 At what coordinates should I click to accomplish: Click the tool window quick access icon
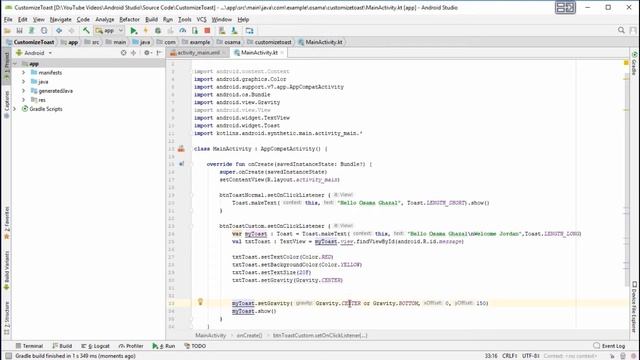coord(8,356)
